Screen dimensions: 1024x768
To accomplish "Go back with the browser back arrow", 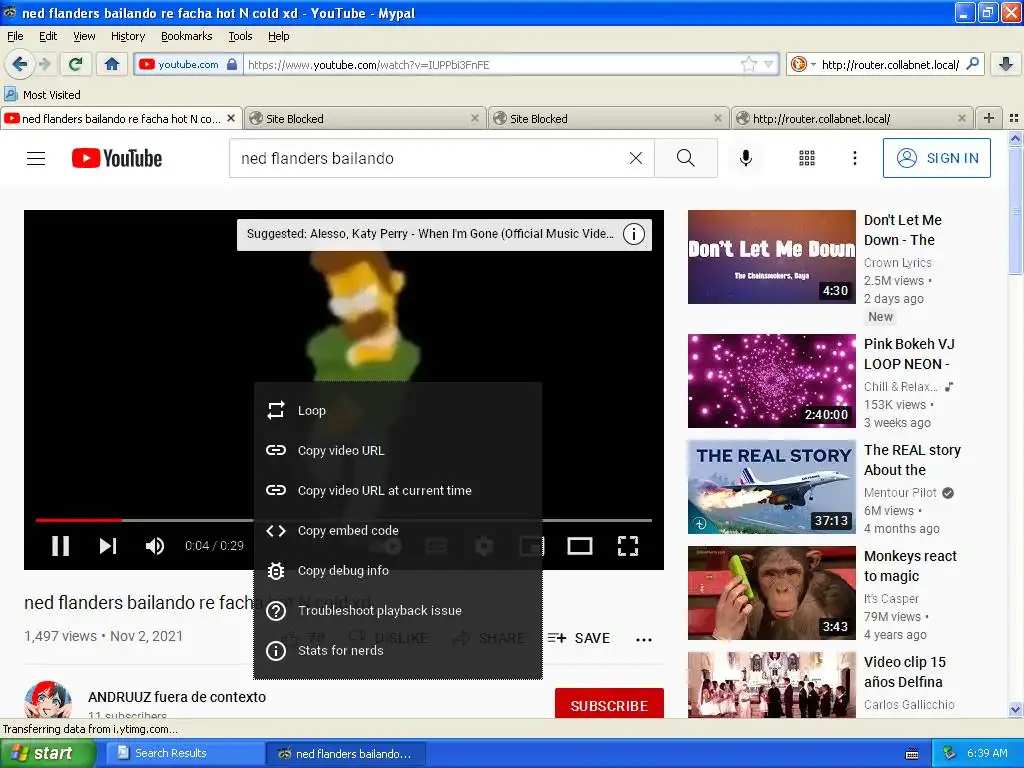I will pos(19,64).
